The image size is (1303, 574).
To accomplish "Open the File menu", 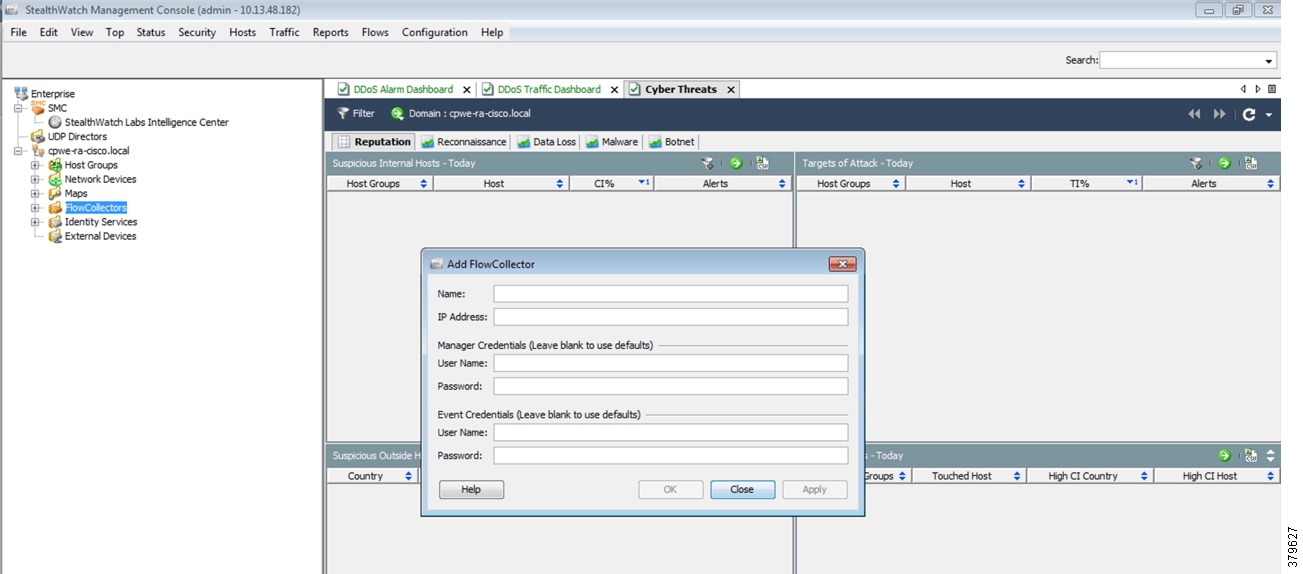I will [x=19, y=32].
